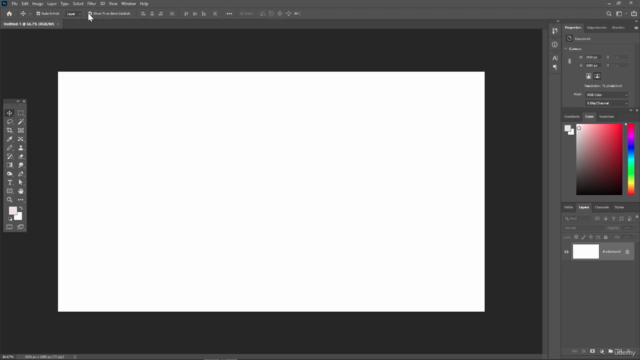Select the Eraser tool
The height and width of the screenshot is (360, 640).
pos(21,156)
